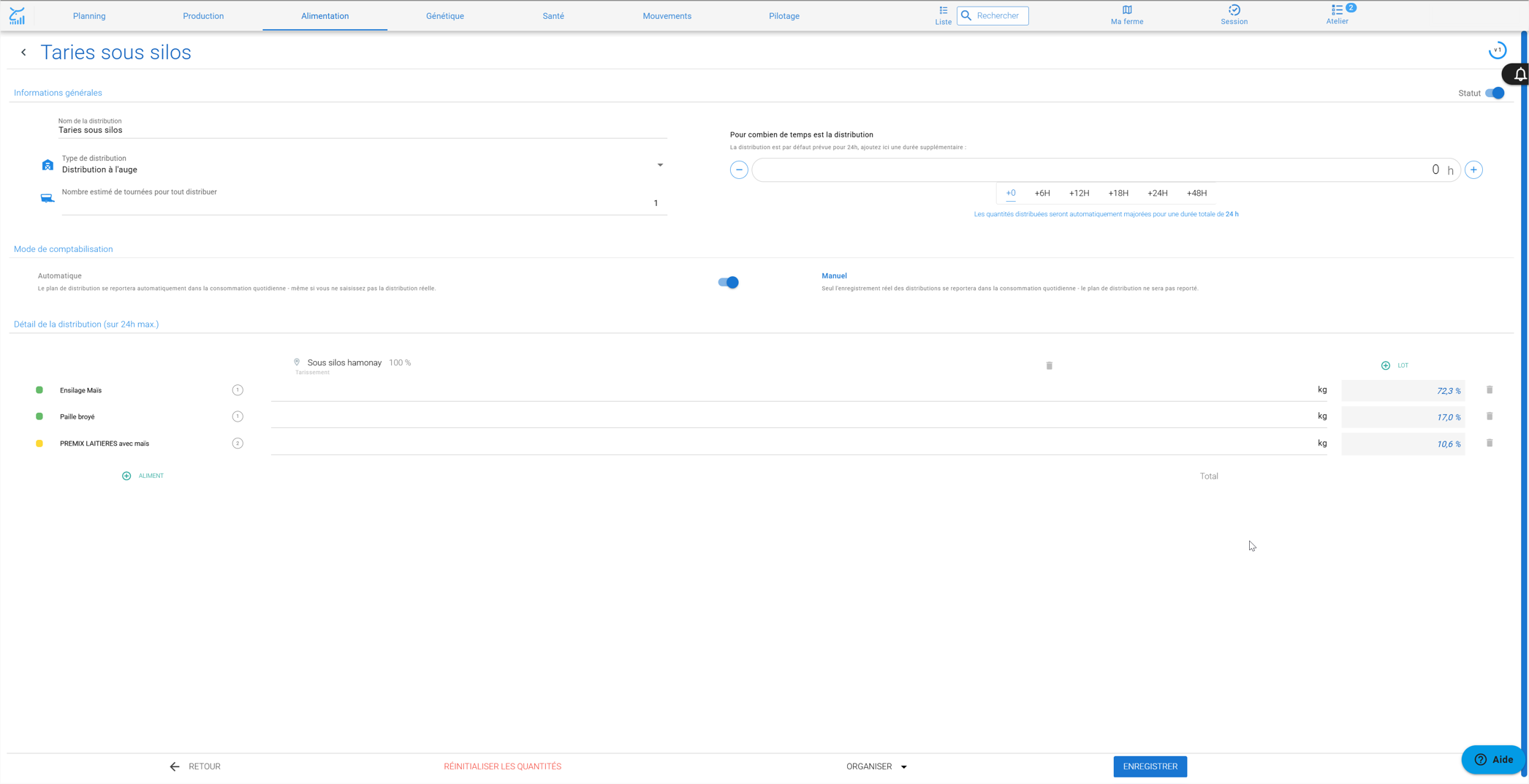Open the Santé tab
The height and width of the screenshot is (784, 1529).
[x=553, y=16]
